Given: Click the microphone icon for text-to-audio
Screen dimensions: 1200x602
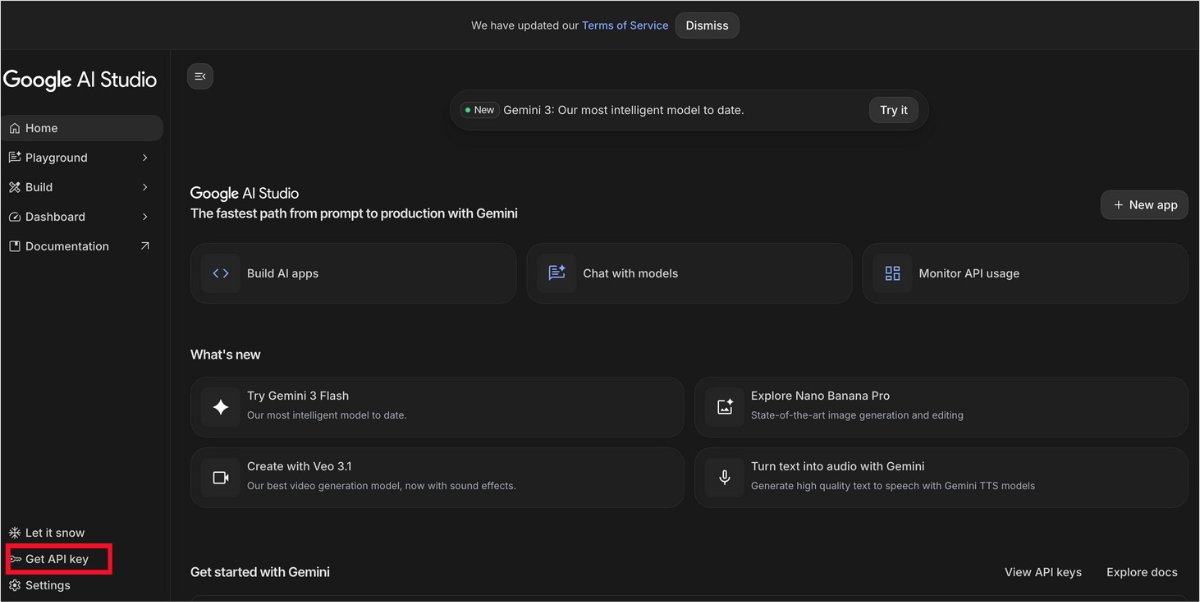Looking at the screenshot, I should [725, 477].
